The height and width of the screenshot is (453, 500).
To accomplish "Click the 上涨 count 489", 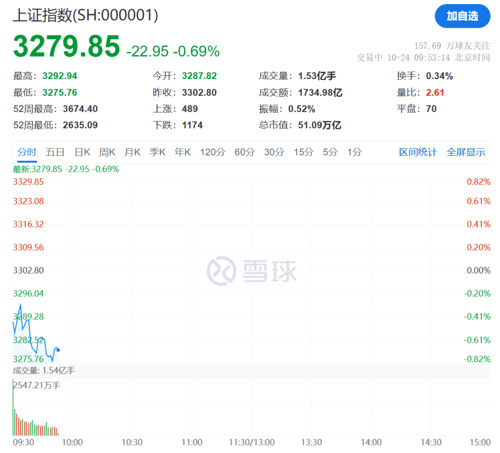I will click(x=190, y=109).
